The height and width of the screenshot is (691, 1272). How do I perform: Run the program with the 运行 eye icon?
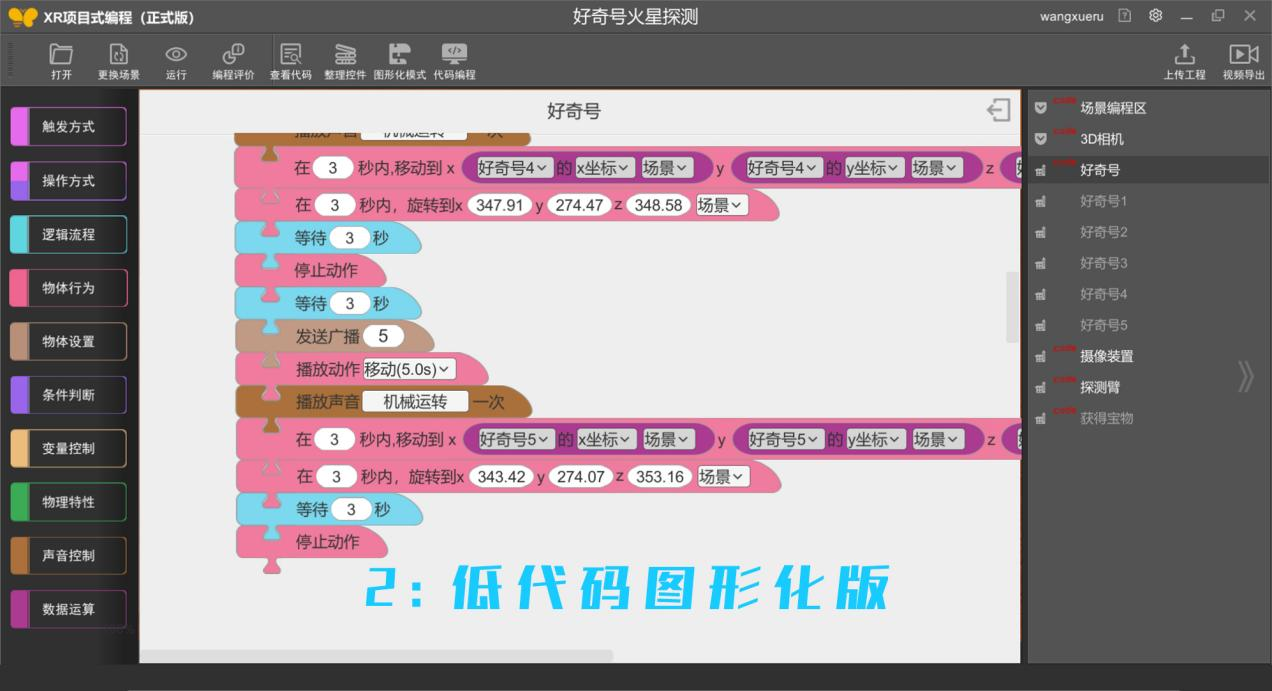tap(176, 59)
